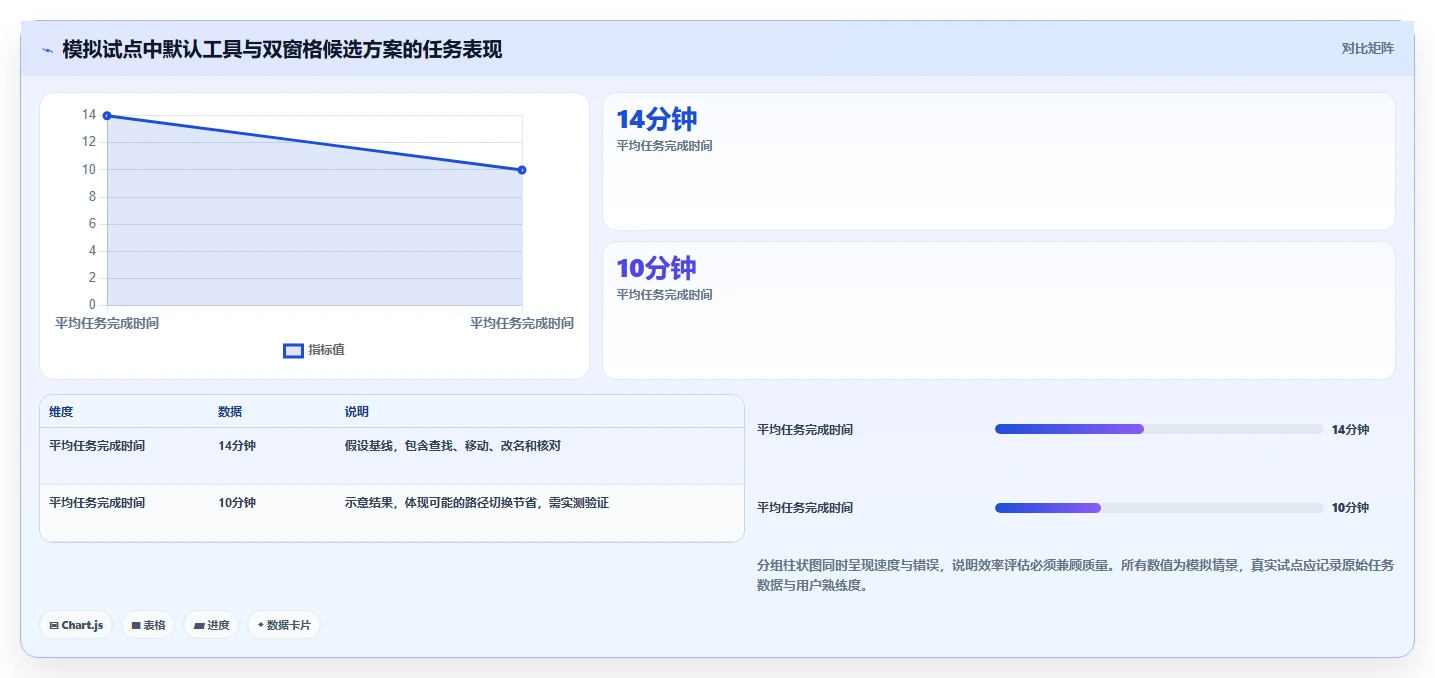Image resolution: width=1435 pixels, height=678 pixels.
Task: Click the large 10分钟 card heading
Action: 657,268
